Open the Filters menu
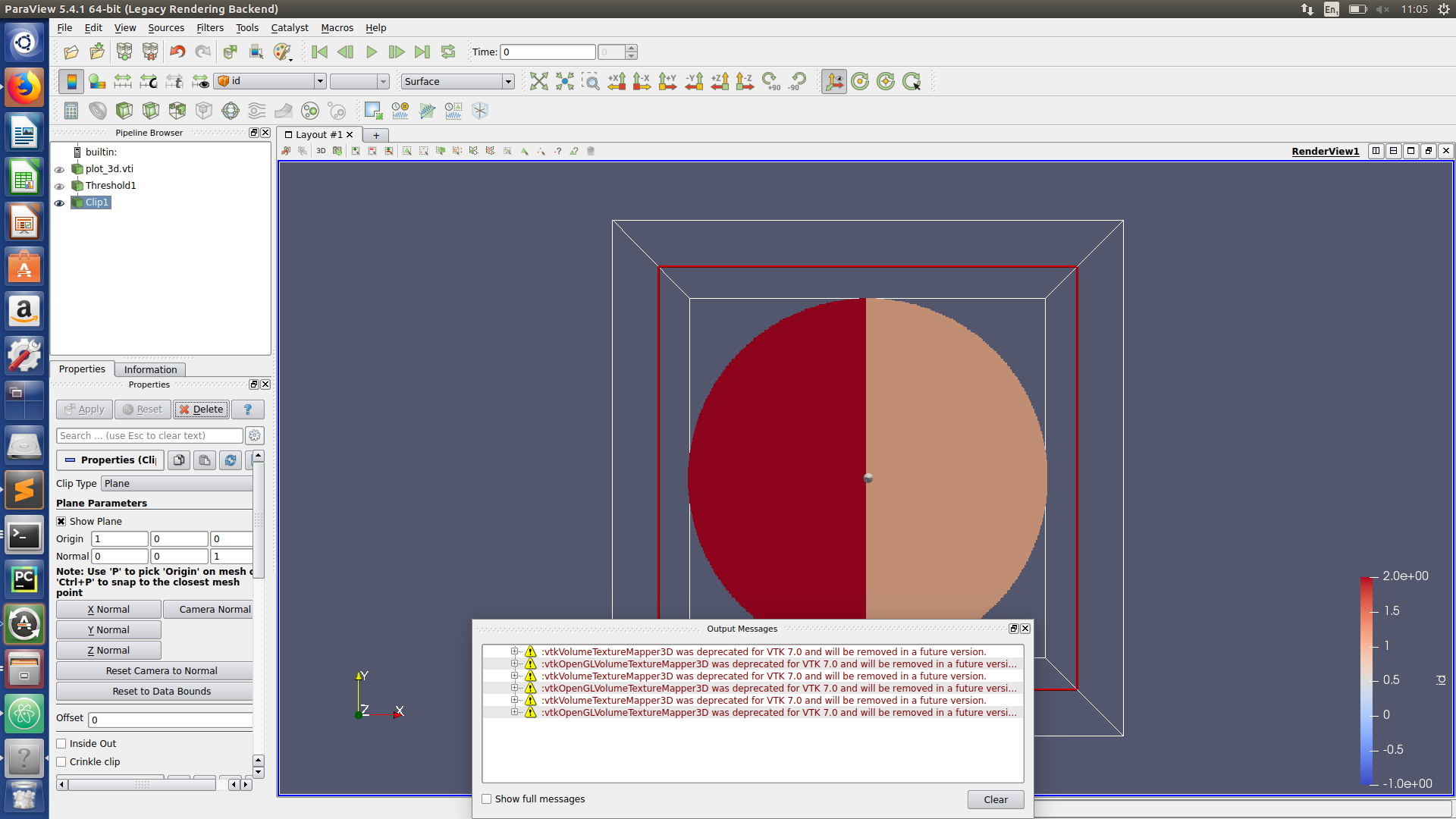 [x=209, y=28]
